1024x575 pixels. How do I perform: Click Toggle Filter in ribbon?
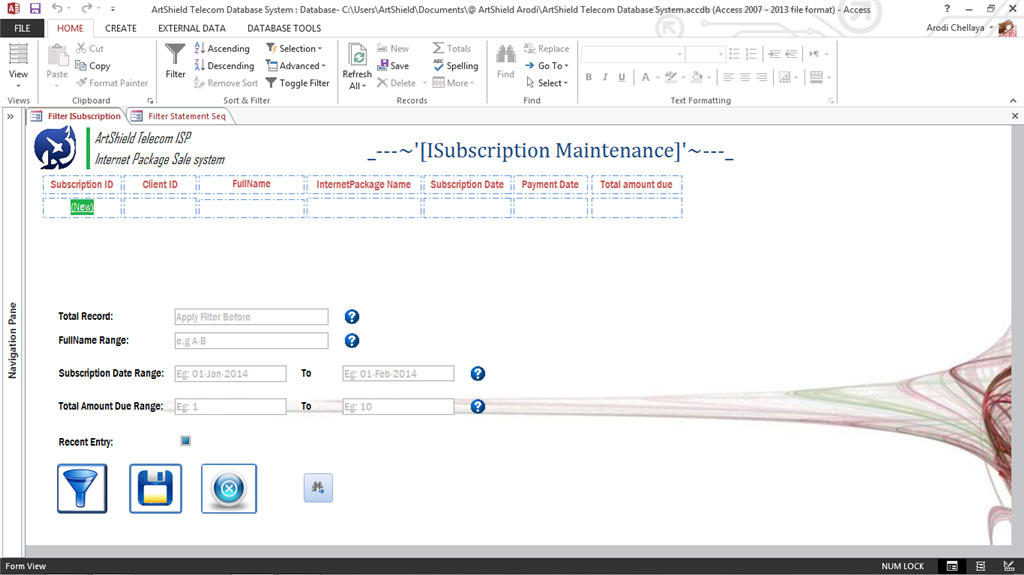pos(298,83)
